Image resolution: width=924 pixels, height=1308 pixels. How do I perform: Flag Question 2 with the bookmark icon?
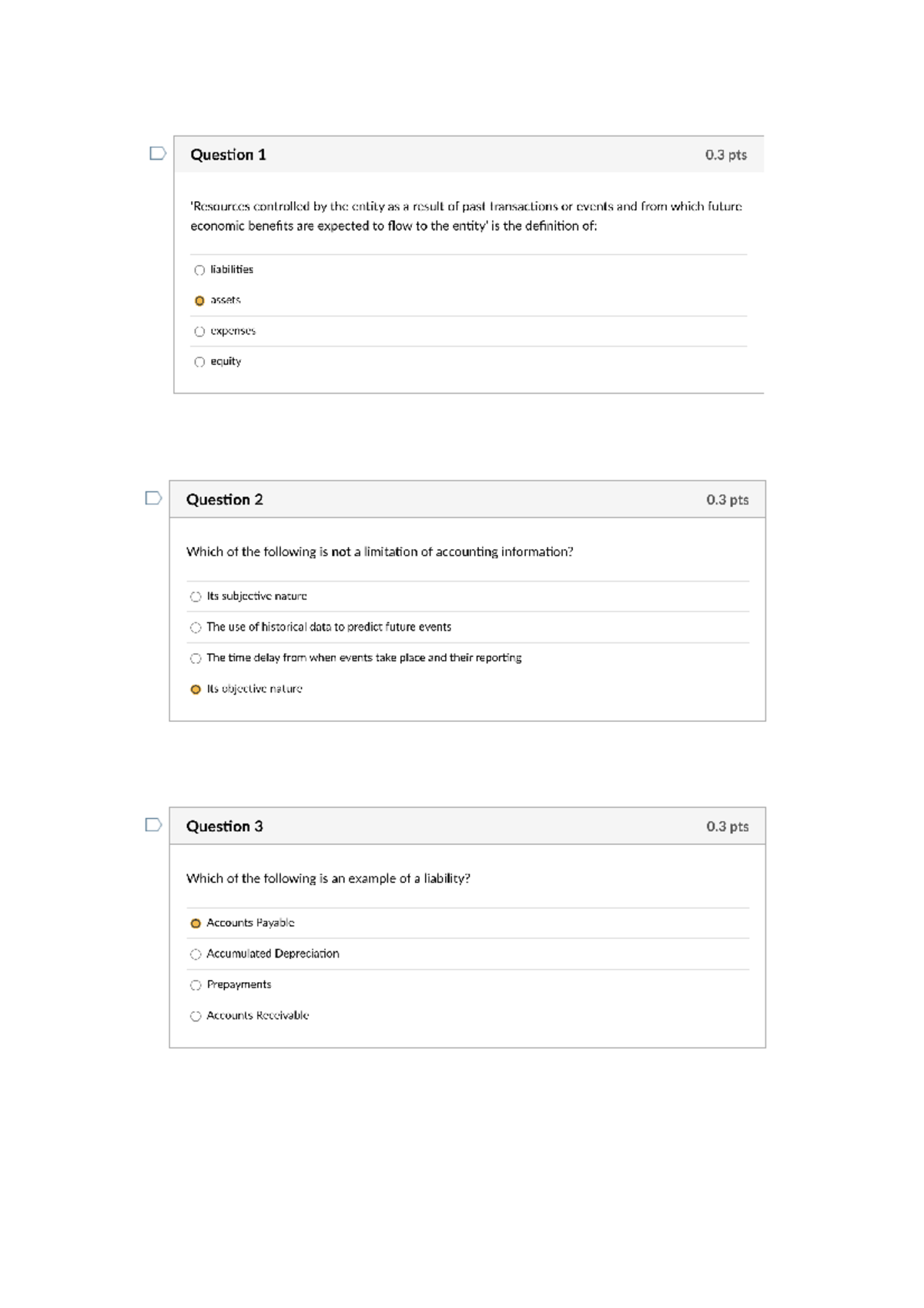tap(153, 498)
